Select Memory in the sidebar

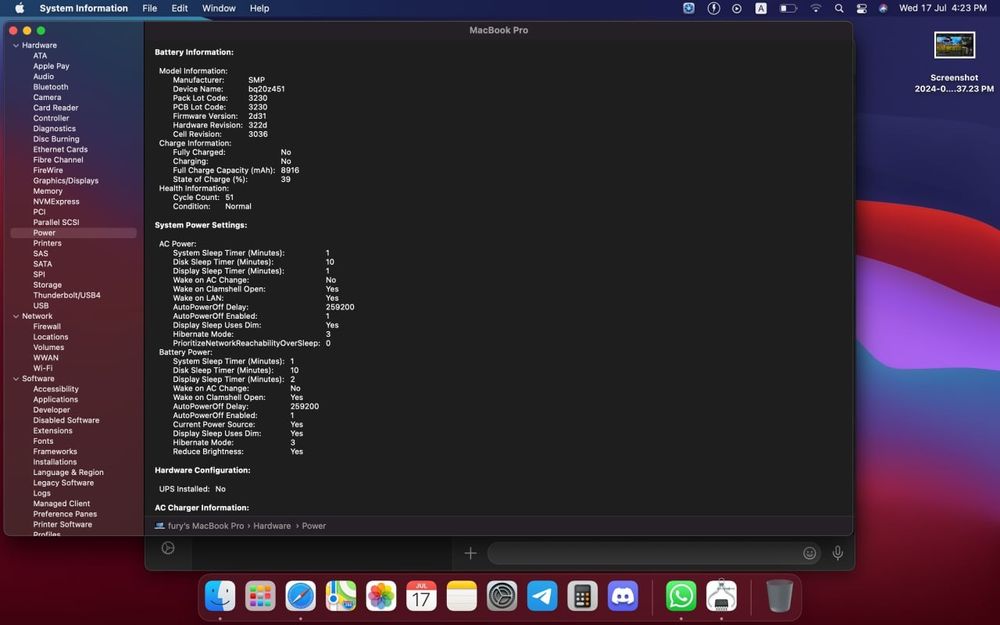click(48, 191)
